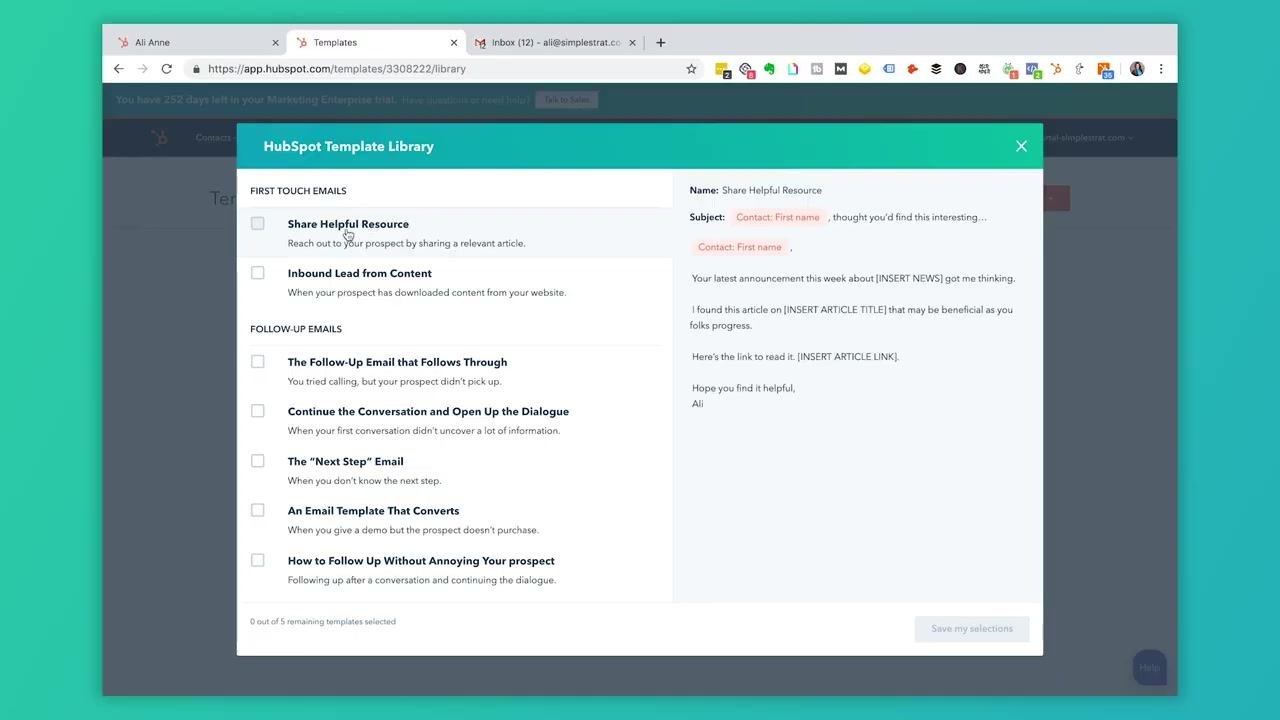The width and height of the screenshot is (1280, 720).
Task: Click the FOLLOW-UP EMAILS section heading
Action: [296, 329]
